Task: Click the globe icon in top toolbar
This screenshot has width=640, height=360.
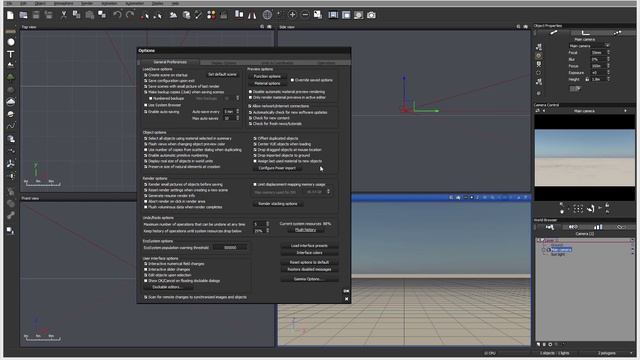Action: (x=267, y=15)
